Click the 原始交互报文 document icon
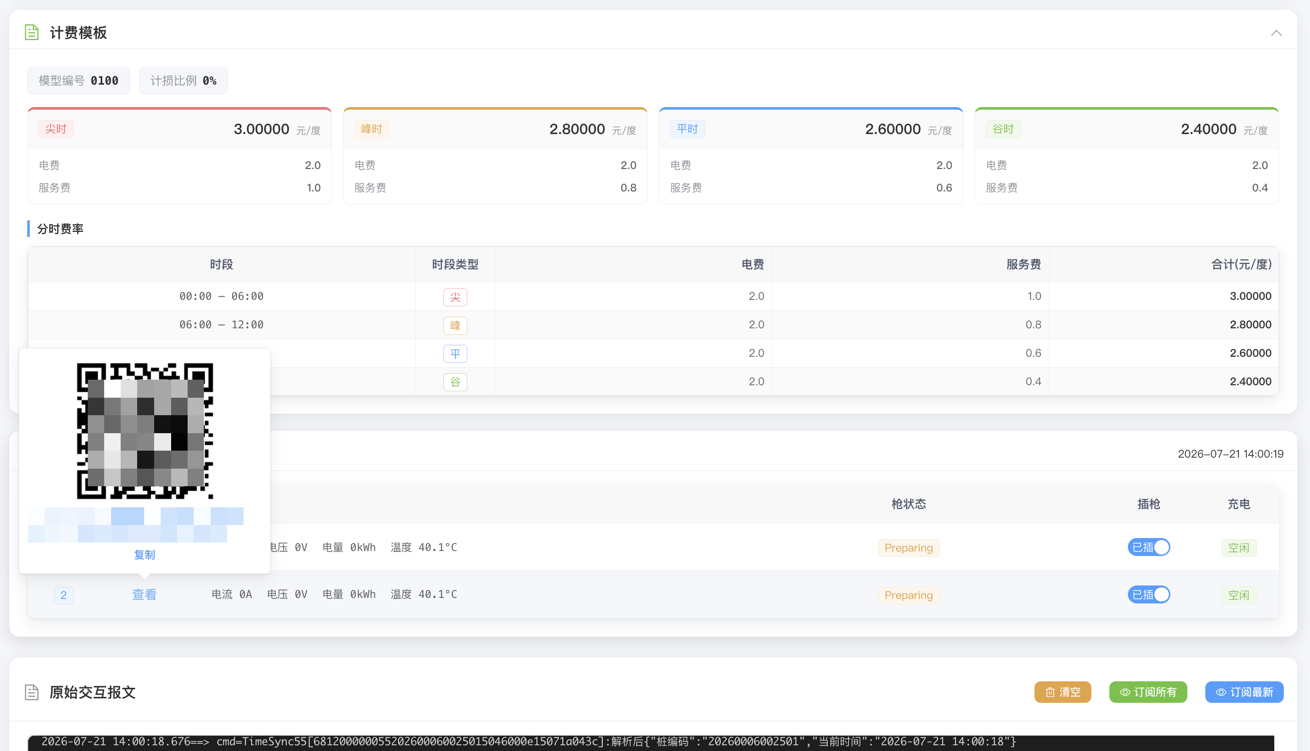 [32, 692]
